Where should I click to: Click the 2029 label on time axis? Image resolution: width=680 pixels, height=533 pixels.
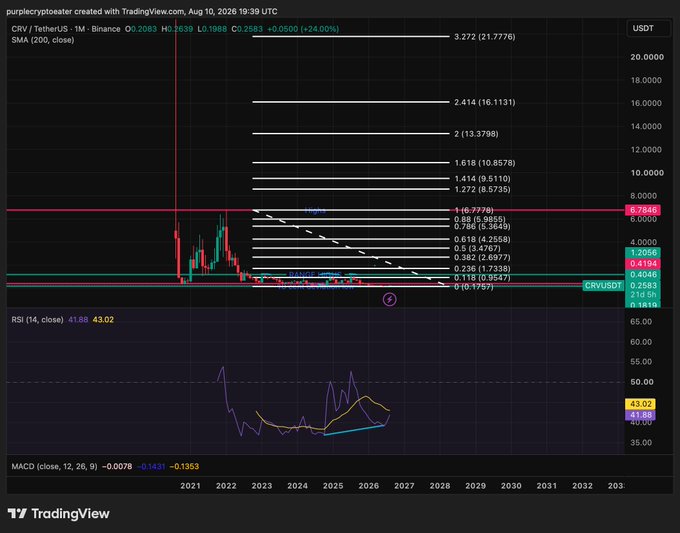click(475, 486)
